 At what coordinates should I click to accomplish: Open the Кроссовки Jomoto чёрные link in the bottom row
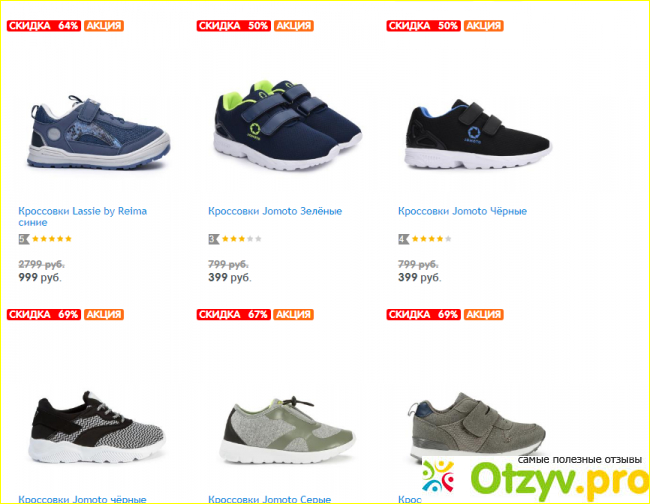(x=82, y=499)
